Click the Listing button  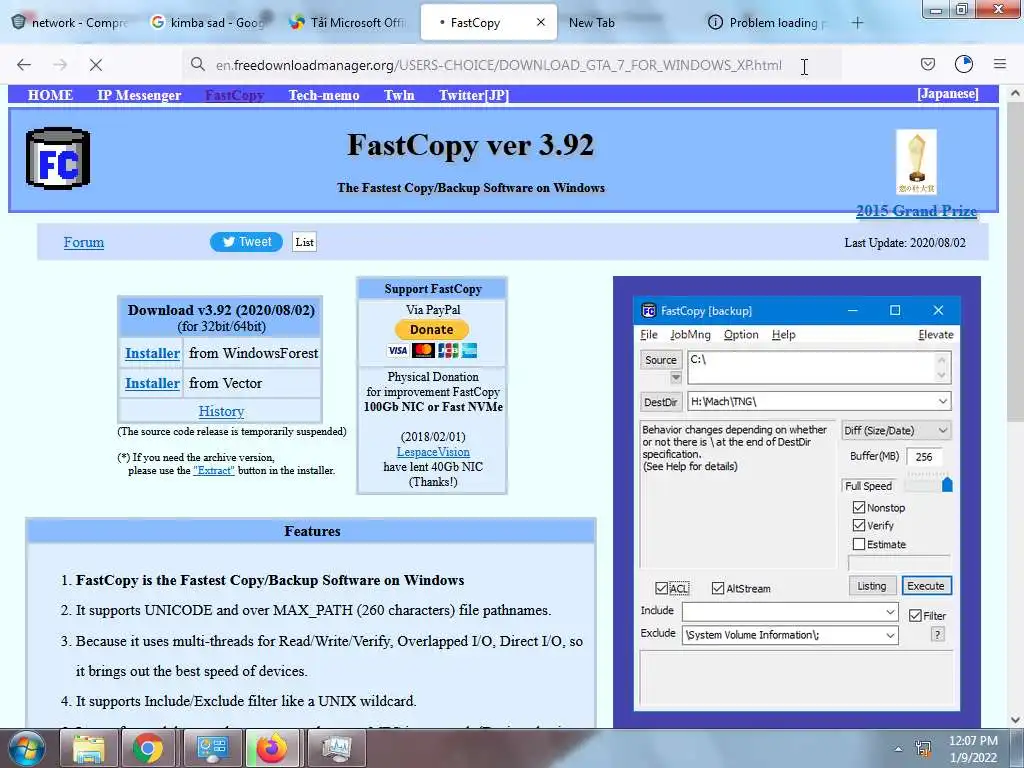(x=872, y=586)
